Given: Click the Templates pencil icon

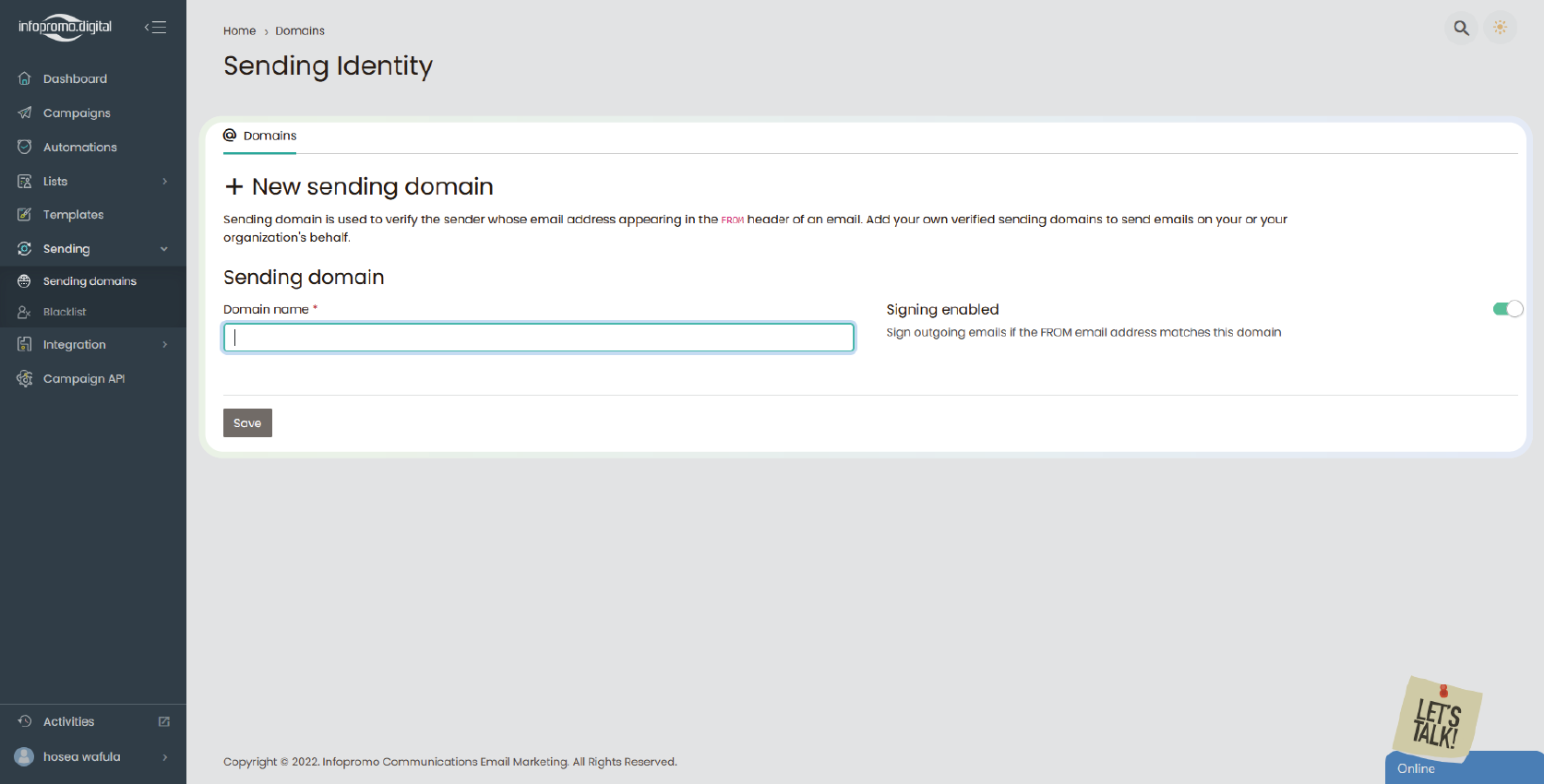Looking at the screenshot, I should tap(25, 214).
